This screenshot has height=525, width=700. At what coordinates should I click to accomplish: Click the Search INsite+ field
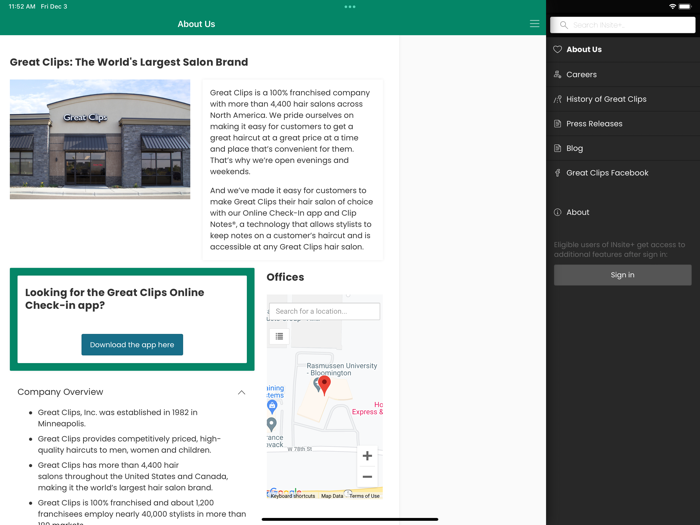click(x=622, y=25)
